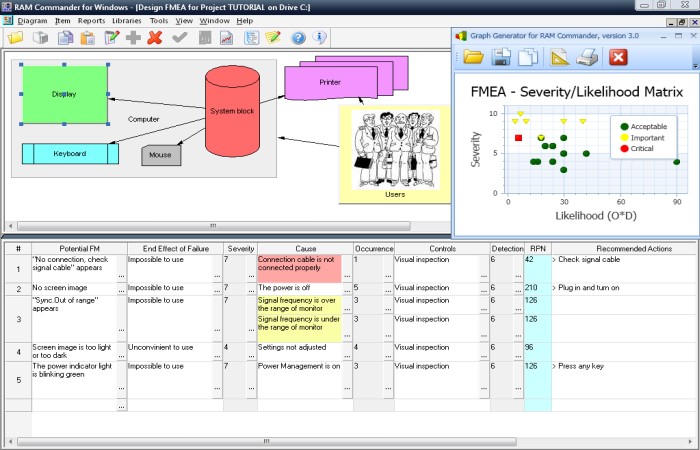
Task: Click the Cause column header
Action: (x=305, y=249)
